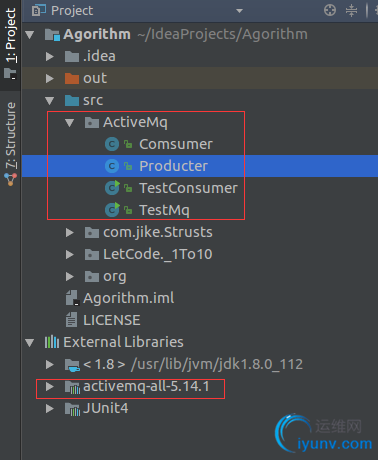Image resolution: width=378 pixels, height=460 pixels.
Task: Collapse the ActiveMq package
Action: pos(70,123)
